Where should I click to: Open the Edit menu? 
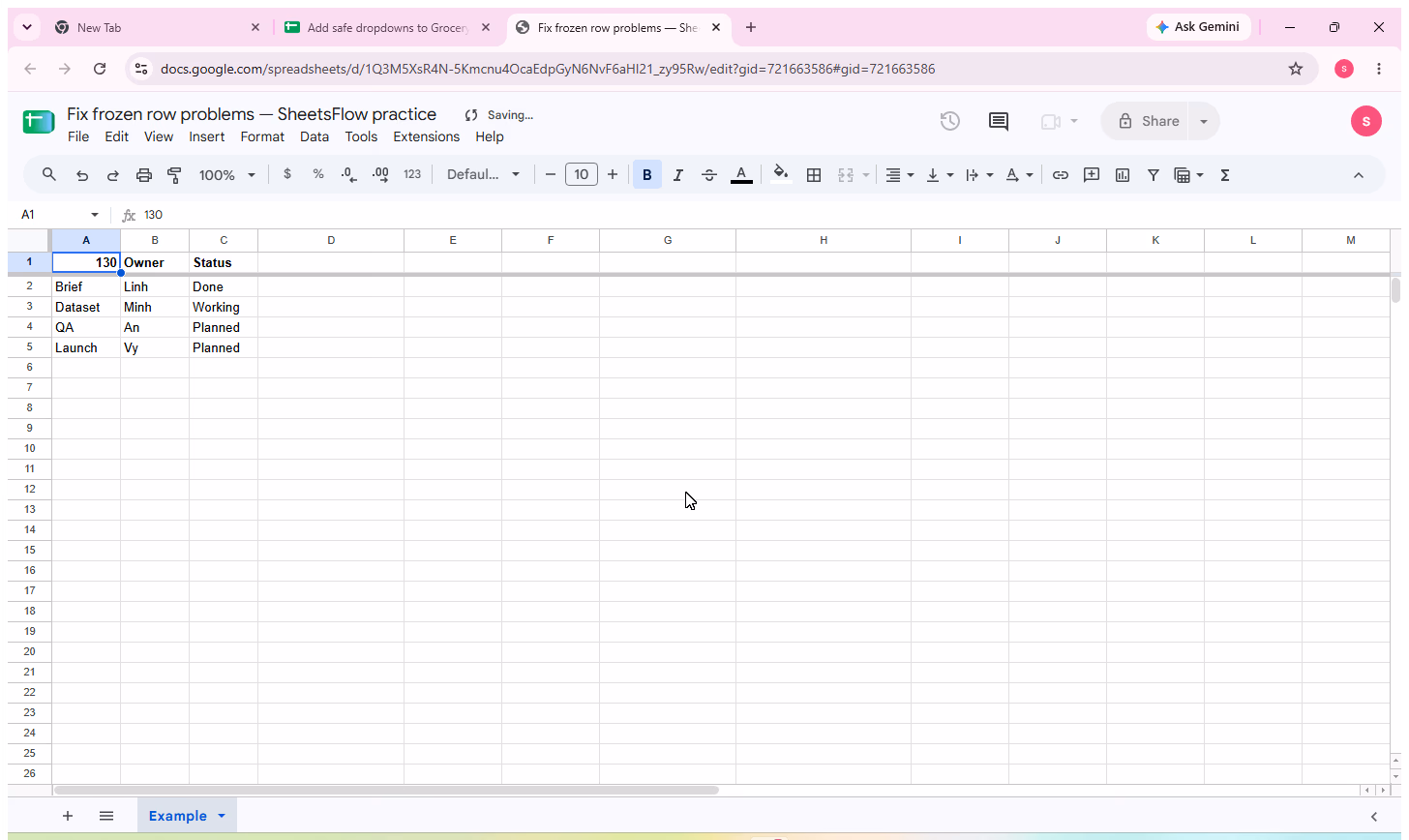pyautogui.click(x=117, y=136)
